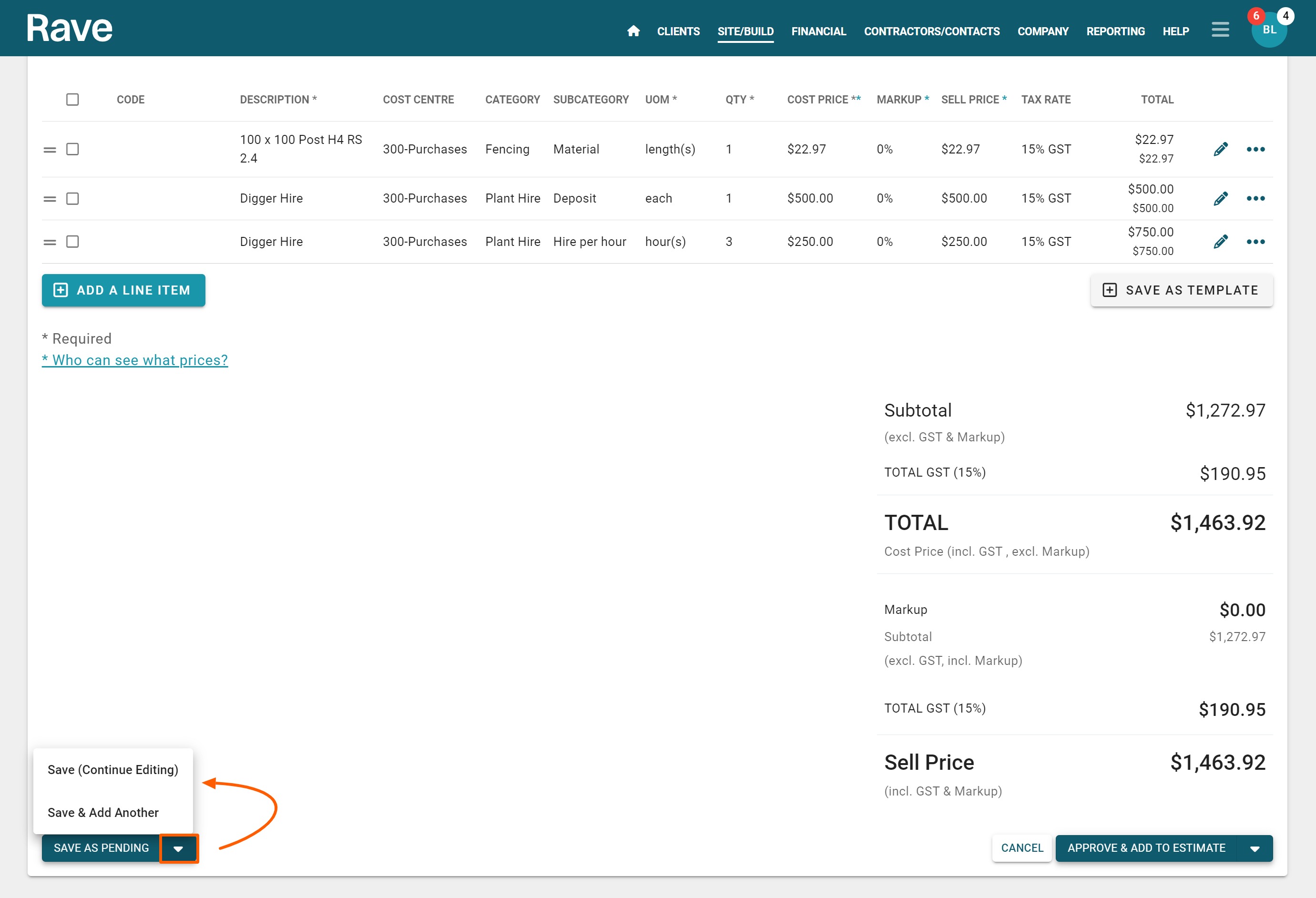
Task: Check the 100 x 100 Post H4 row checkbox
Action: coord(72,149)
